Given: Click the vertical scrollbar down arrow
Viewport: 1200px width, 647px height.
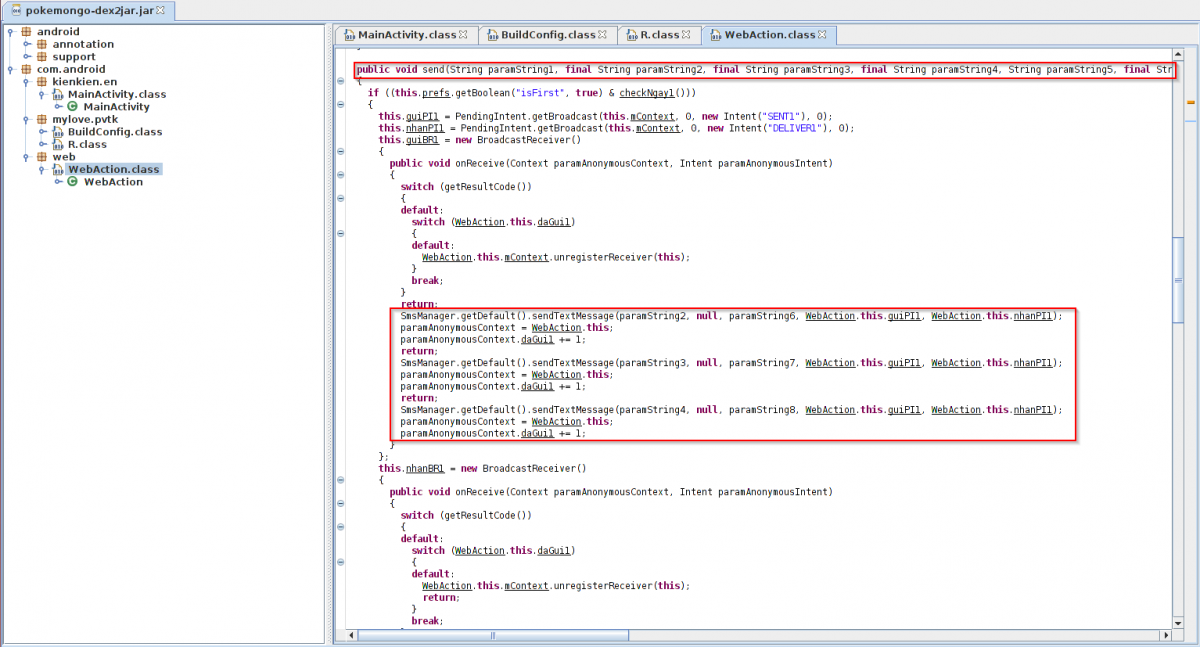Looking at the screenshot, I should [x=1179, y=621].
